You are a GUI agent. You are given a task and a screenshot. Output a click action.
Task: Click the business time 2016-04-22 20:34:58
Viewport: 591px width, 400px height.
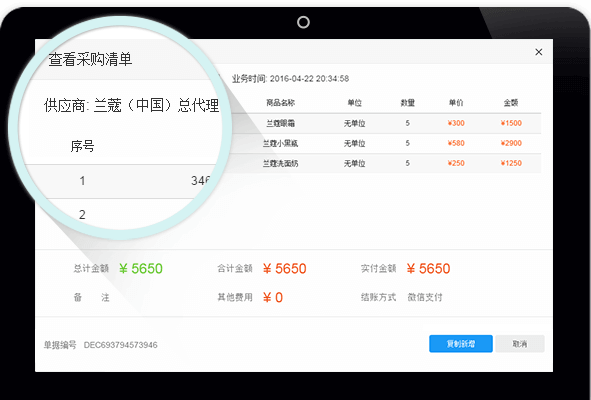coord(309,79)
